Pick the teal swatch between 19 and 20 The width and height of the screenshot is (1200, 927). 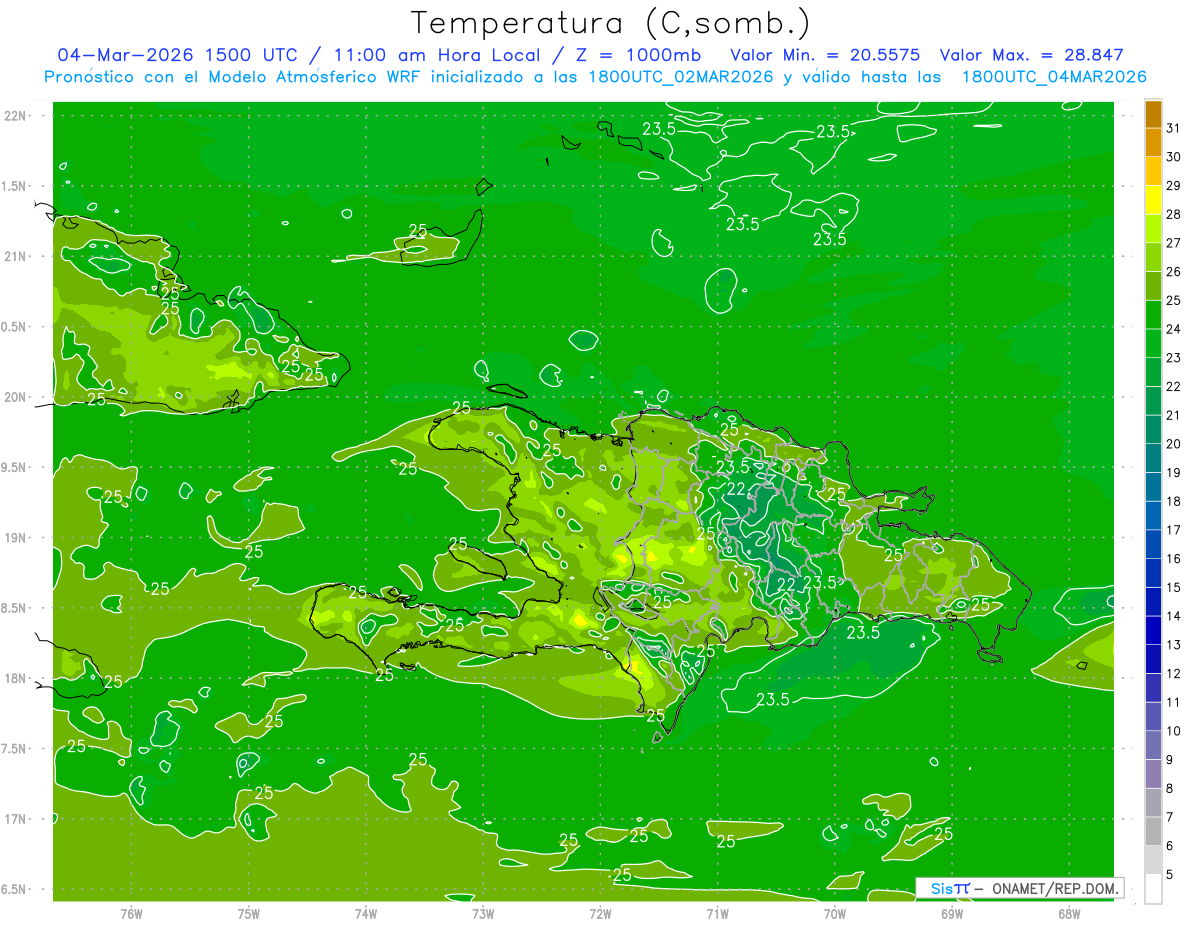click(1153, 459)
